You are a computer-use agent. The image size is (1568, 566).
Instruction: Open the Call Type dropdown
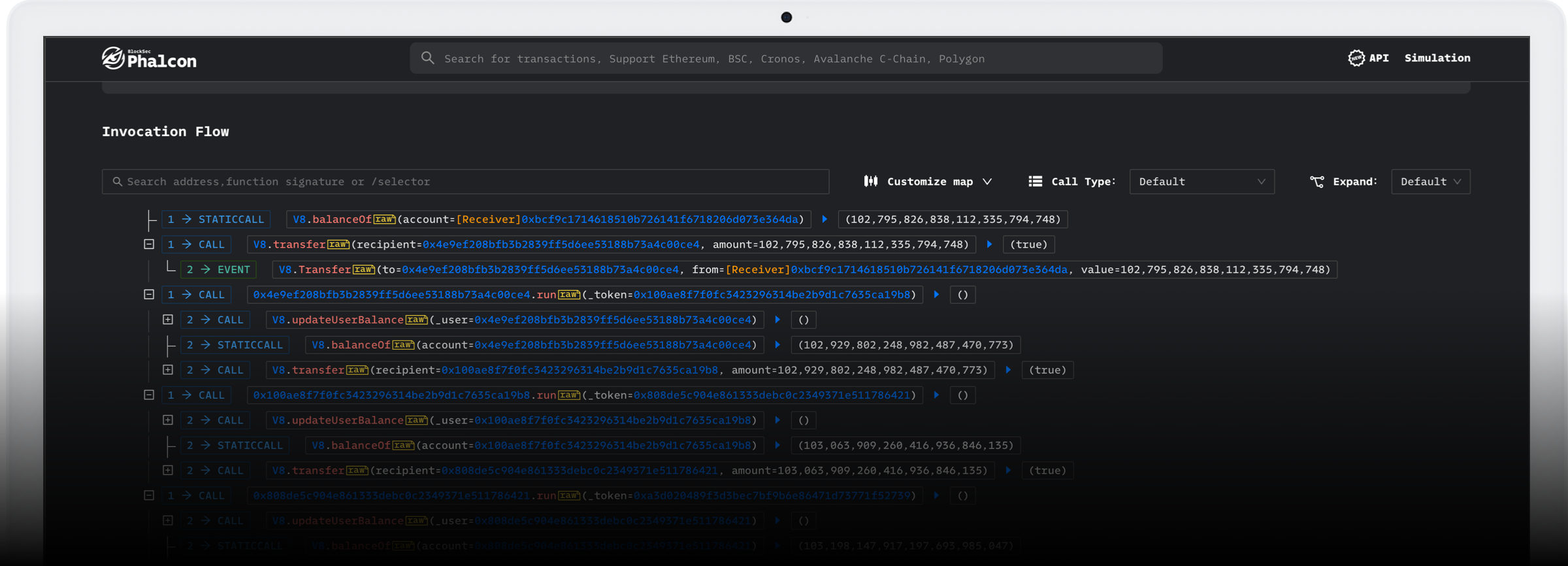1201,182
